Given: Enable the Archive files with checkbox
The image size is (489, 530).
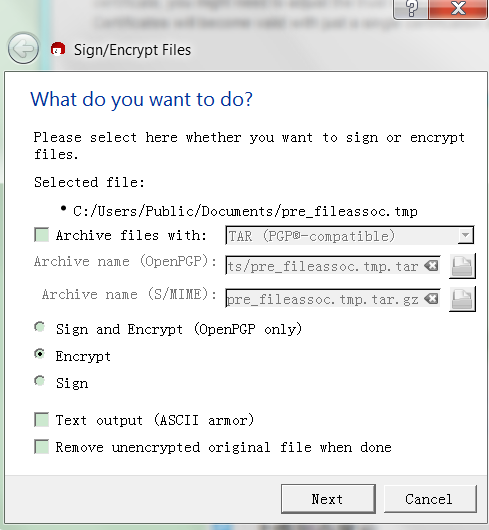Looking at the screenshot, I should [42, 235].
